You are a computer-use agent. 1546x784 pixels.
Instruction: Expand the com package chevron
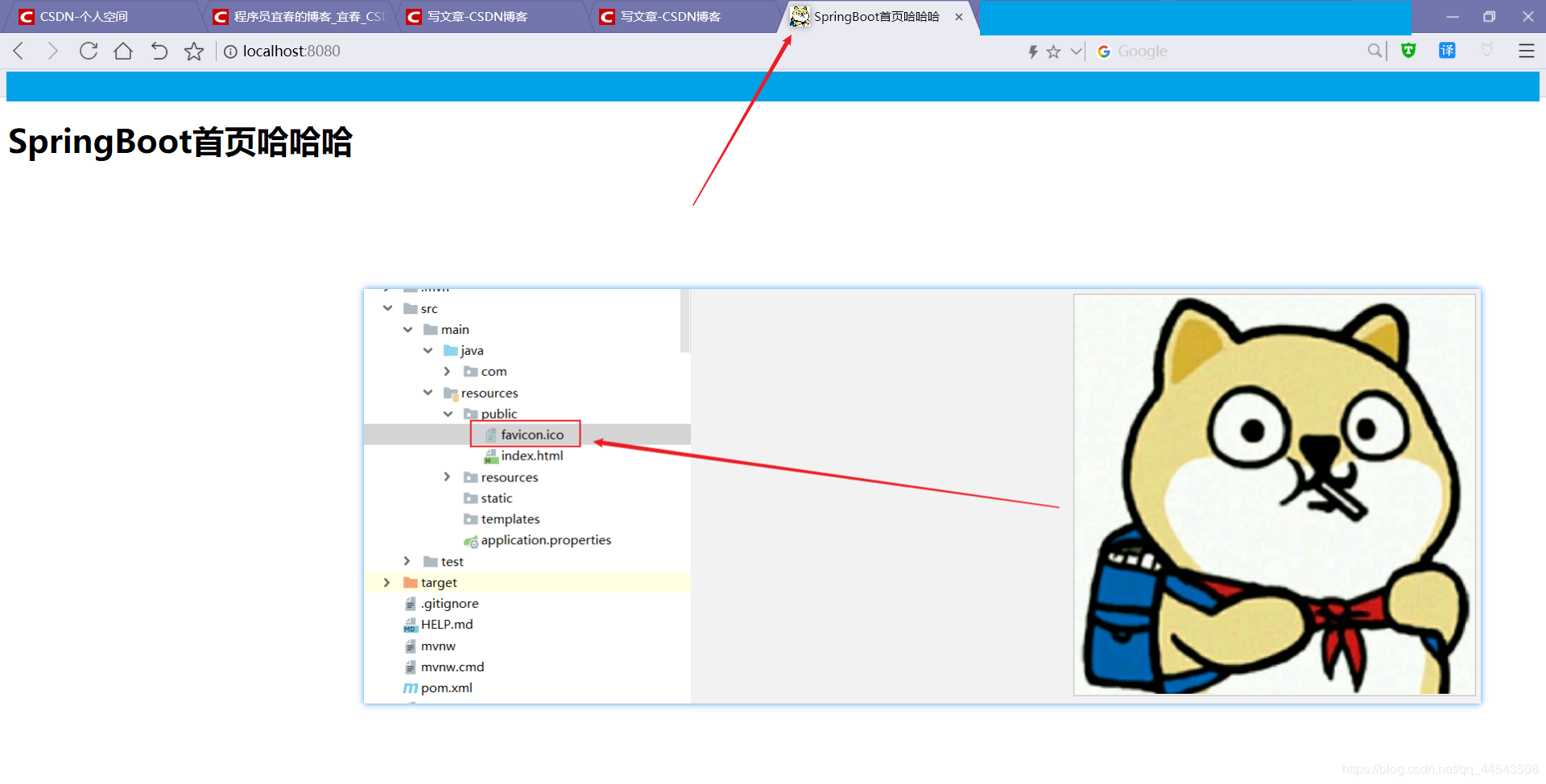(x=448, y=371)
